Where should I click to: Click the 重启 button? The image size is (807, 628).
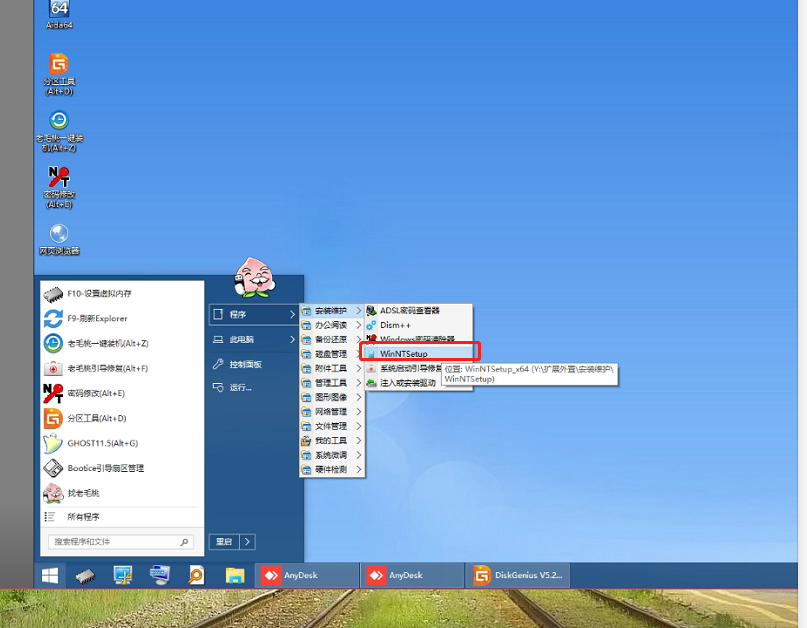224,542
